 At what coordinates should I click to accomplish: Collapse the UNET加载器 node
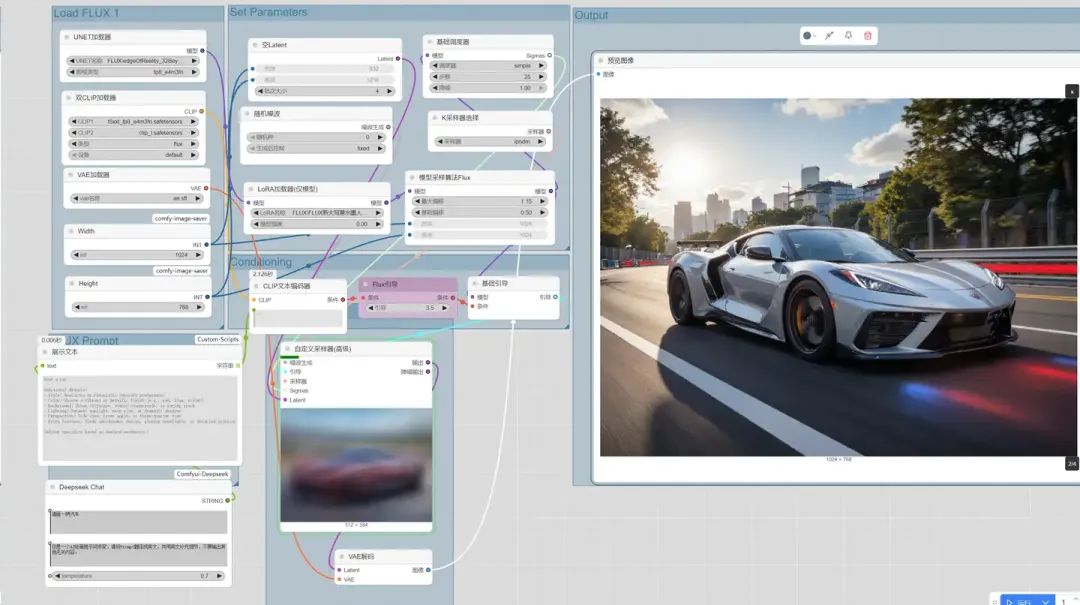tap(67, 37)
